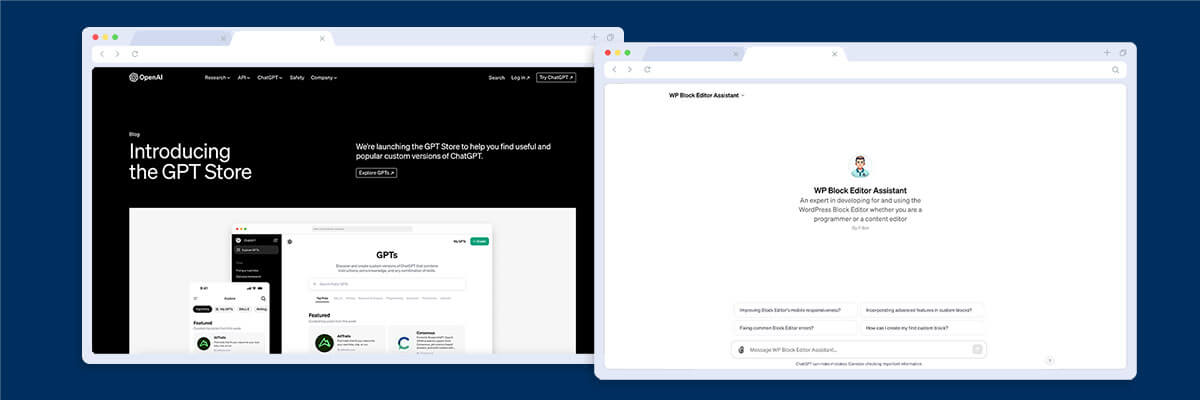1200x400 pixels.
Task: Close the inactive tab in right browser
Action: coord(735,54)
